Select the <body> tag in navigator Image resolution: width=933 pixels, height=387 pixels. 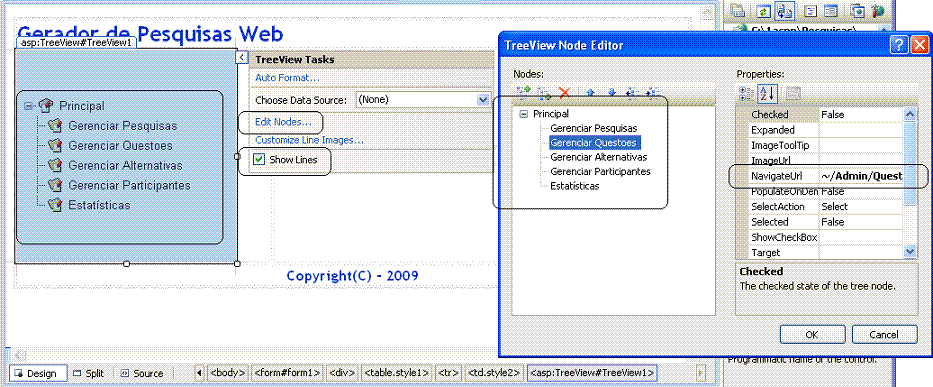click(x=228, y=373)
